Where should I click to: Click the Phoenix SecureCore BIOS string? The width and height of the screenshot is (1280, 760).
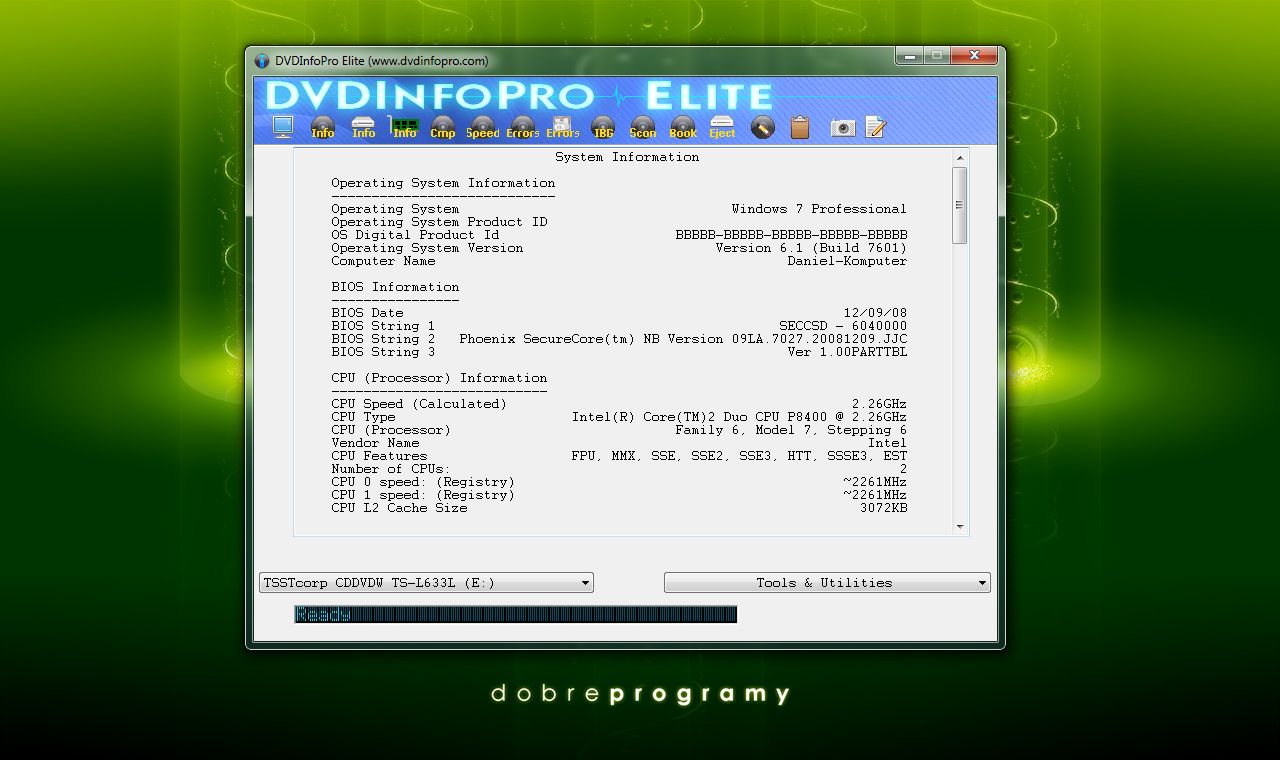click(x=683, y=339)
